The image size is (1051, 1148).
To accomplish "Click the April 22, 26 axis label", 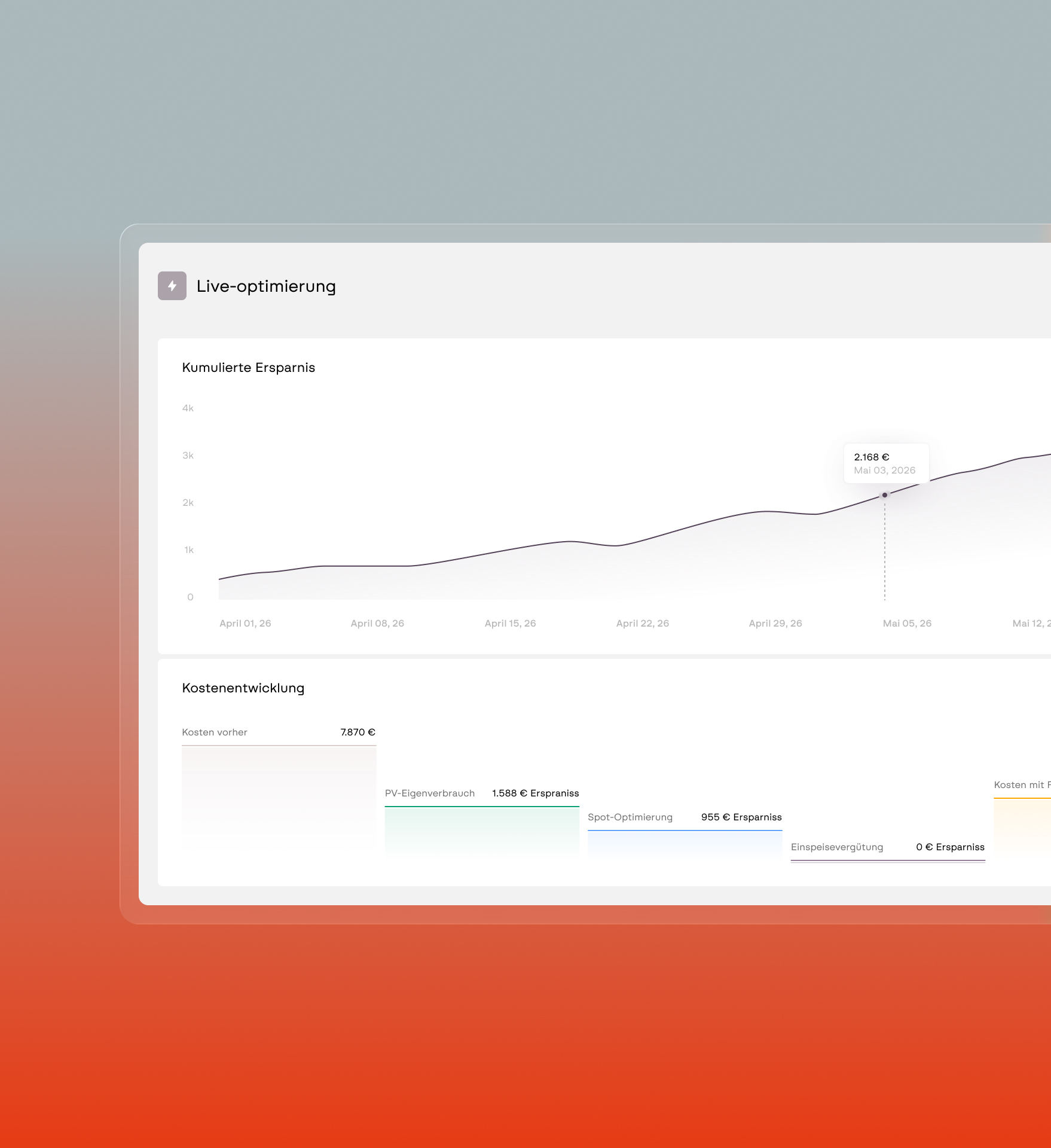I will point(643,624).
